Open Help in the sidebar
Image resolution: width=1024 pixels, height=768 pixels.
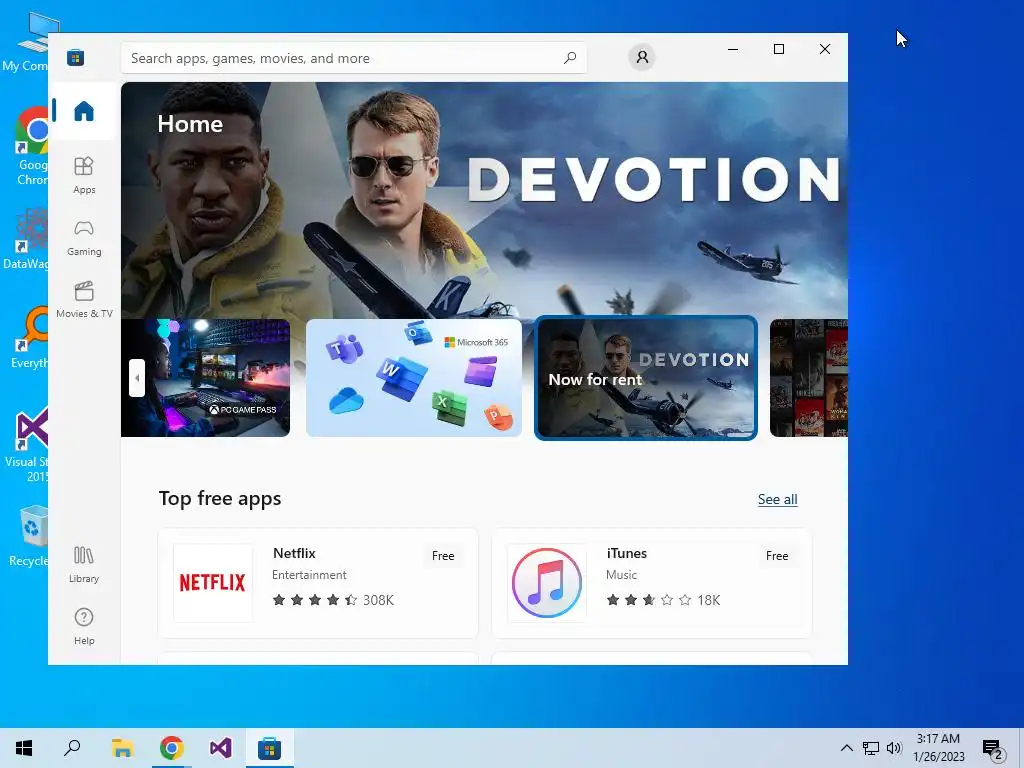pos(84,626)
